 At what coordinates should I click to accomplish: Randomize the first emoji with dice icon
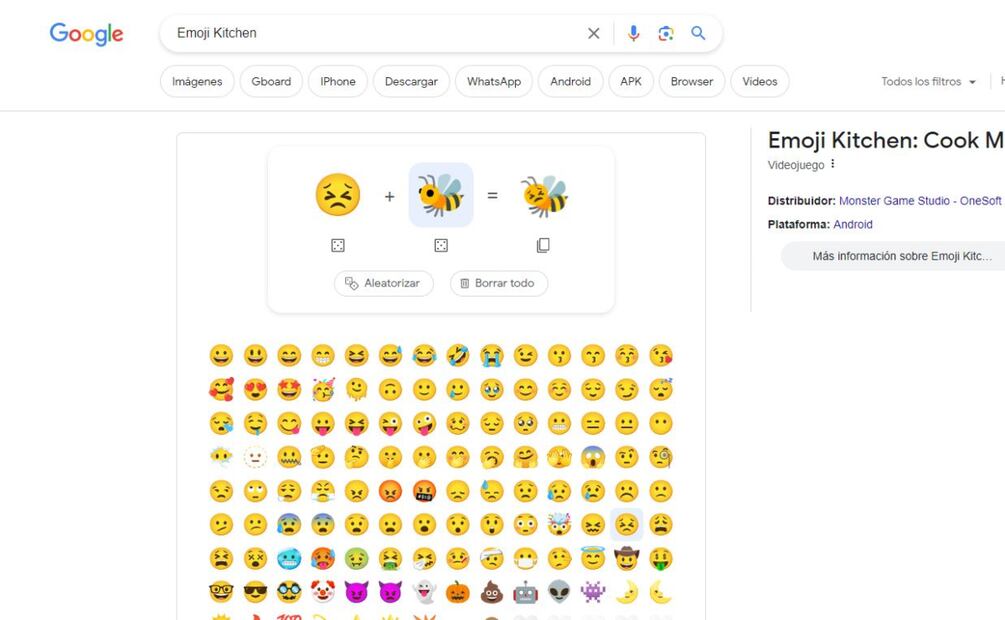(338, 246)
